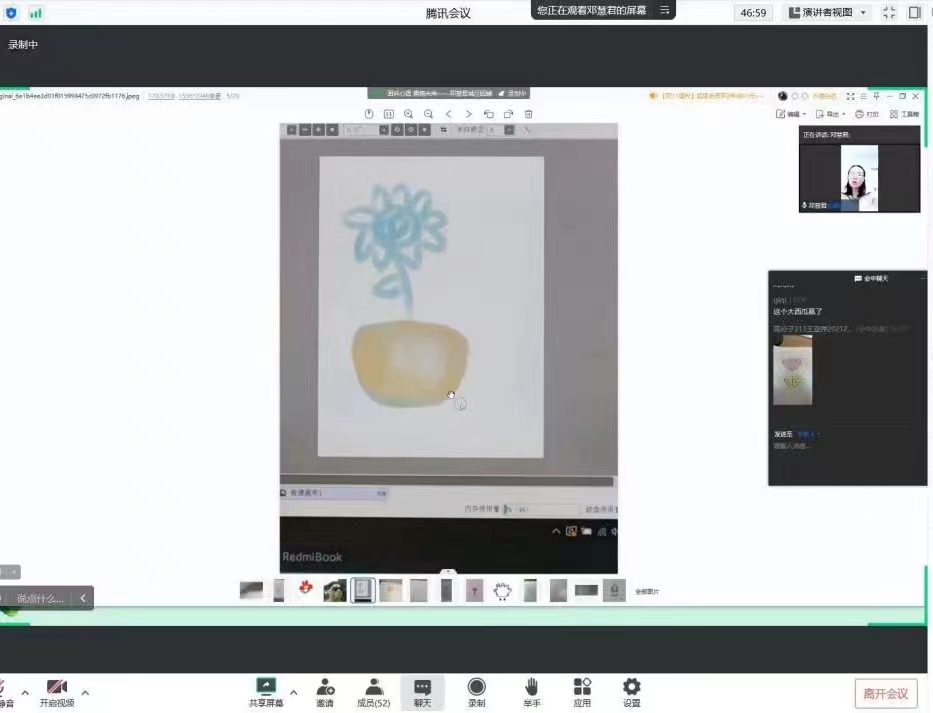Expand arrow next to 共享屏幕

293,692
